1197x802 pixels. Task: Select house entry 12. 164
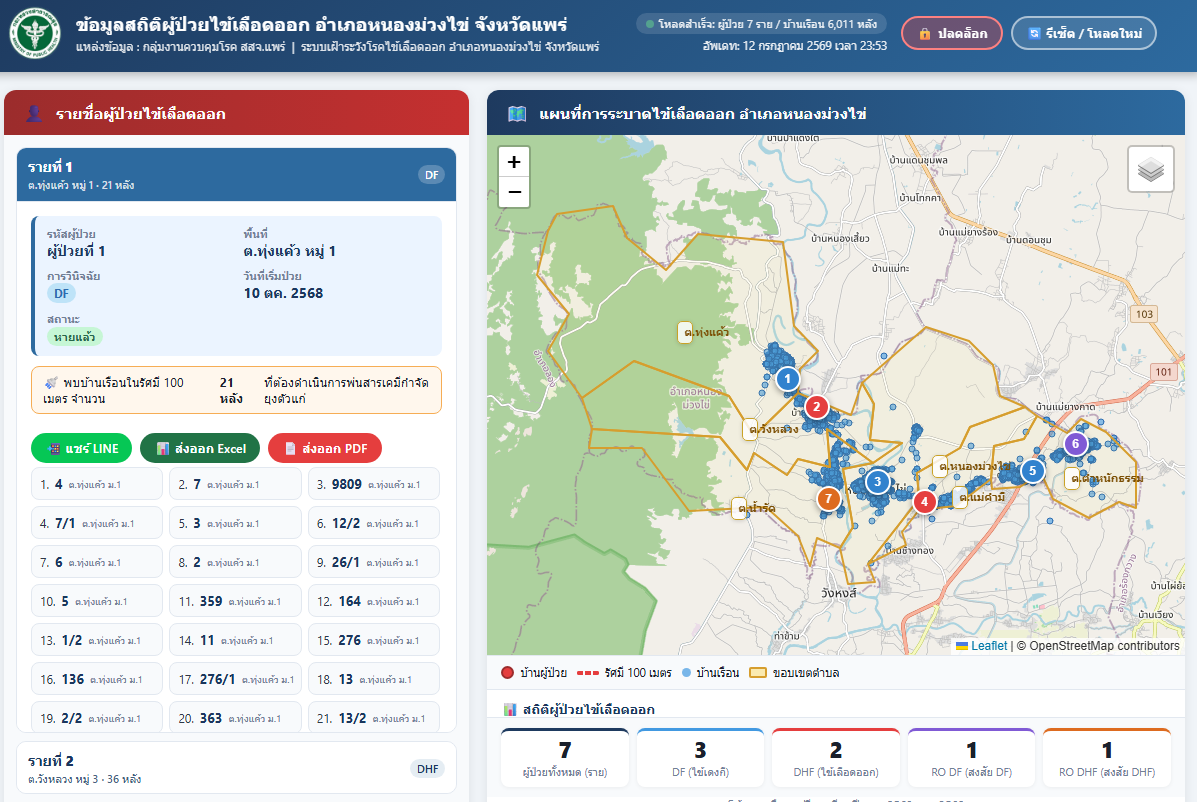pos(374,601)
